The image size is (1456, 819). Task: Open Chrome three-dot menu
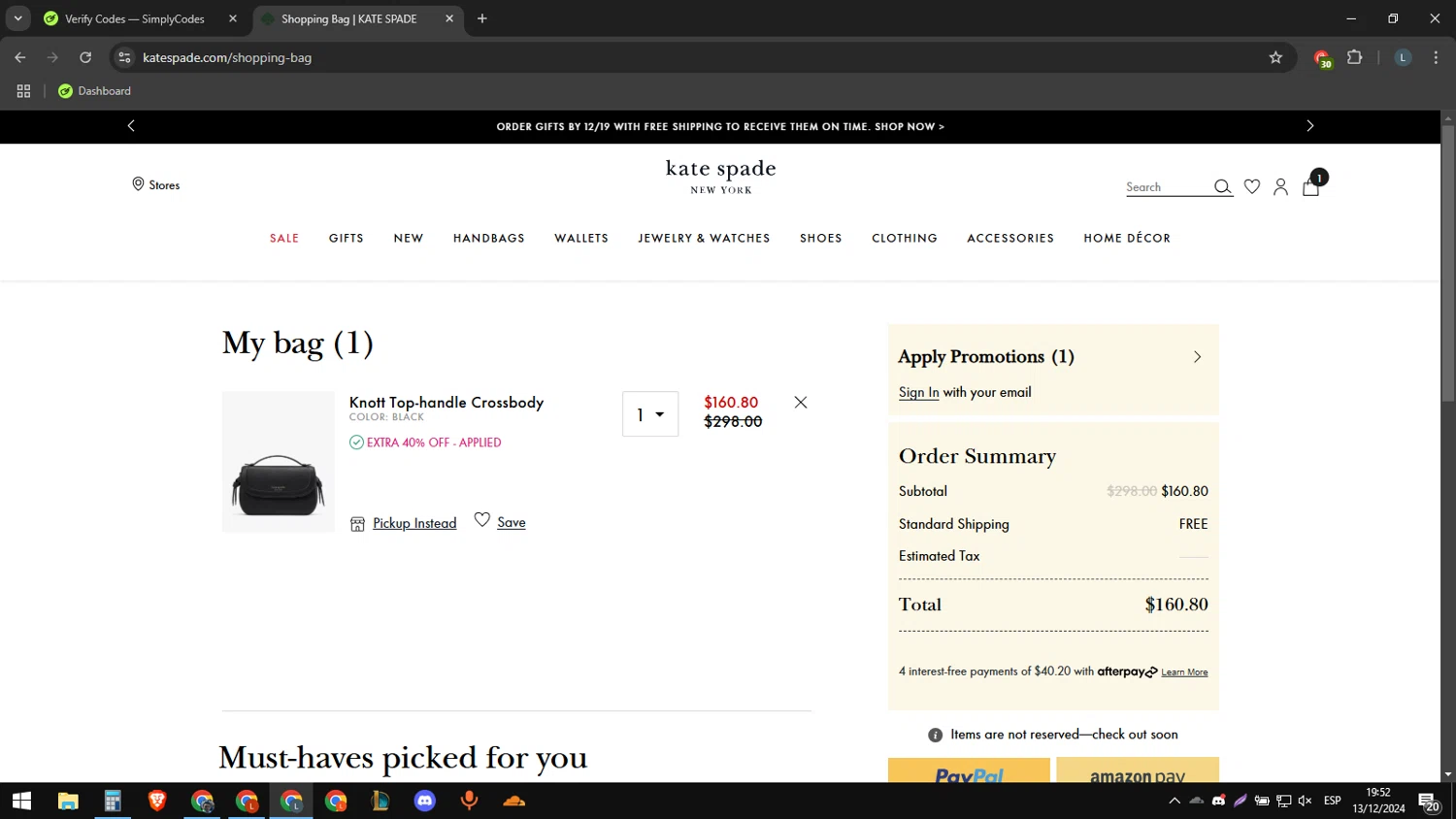pos(1436,57)
